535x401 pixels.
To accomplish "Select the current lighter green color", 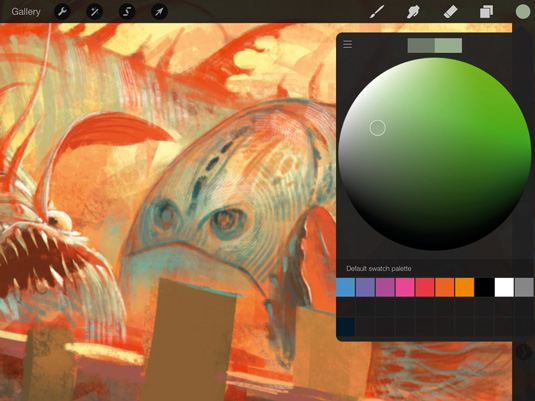I will tap(448, 45).
